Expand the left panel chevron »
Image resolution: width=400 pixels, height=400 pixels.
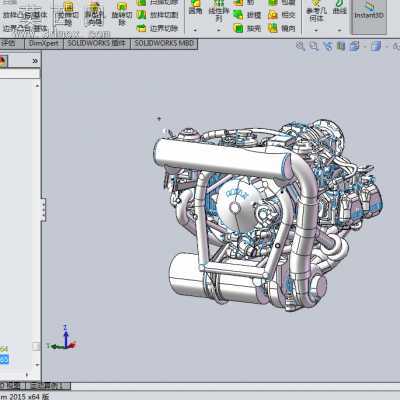pyautogui.click(x=35, y=61)
